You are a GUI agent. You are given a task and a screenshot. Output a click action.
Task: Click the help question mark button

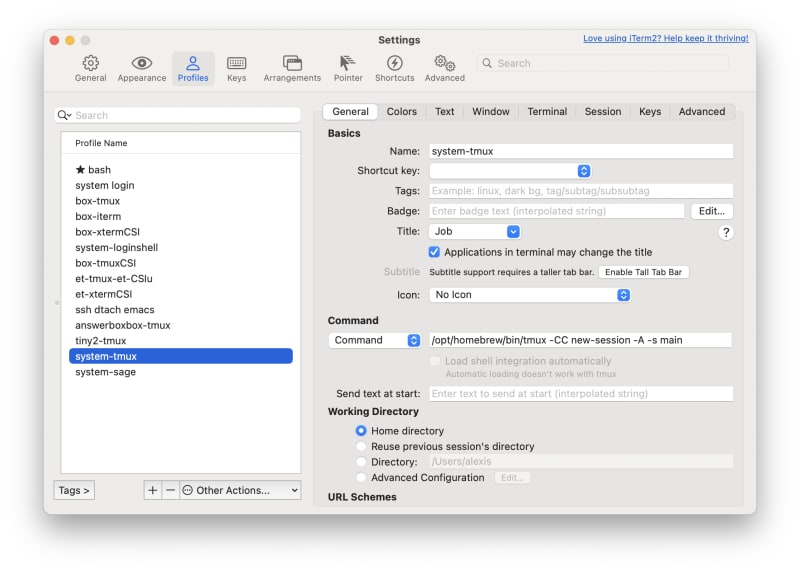[726, 233]
